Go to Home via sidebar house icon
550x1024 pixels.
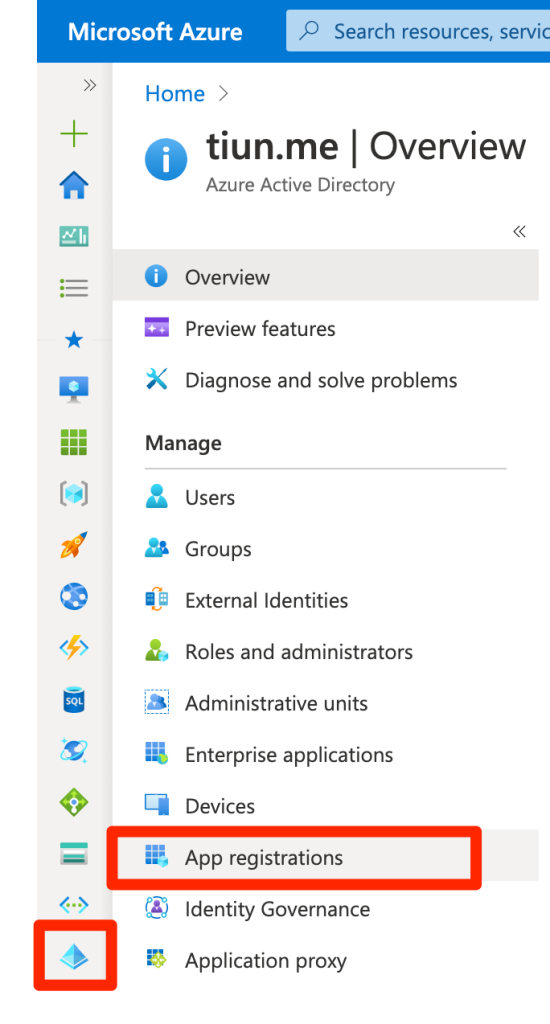coord(74,185)
